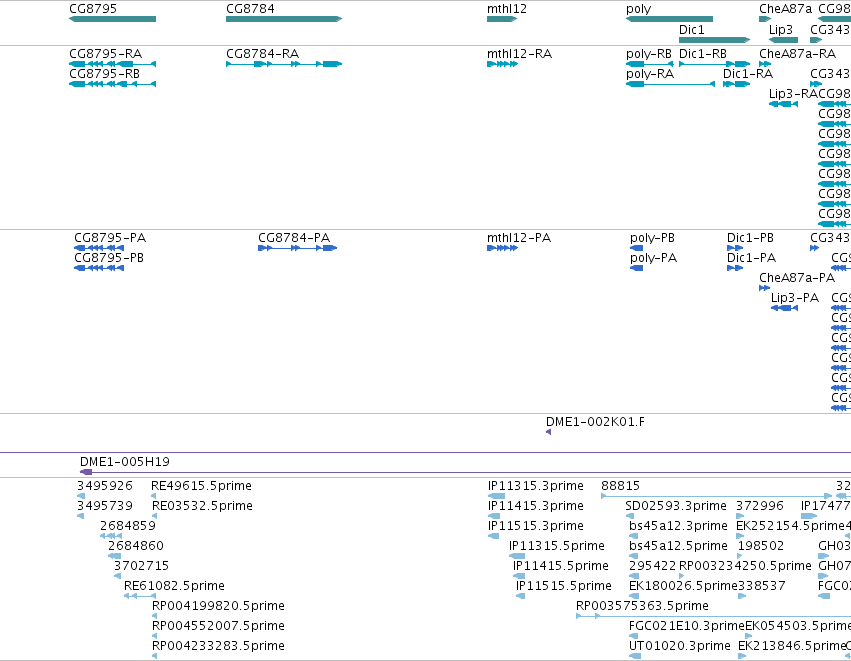
Task: Select the 88815 EST span line
Action: pos(716,496)
